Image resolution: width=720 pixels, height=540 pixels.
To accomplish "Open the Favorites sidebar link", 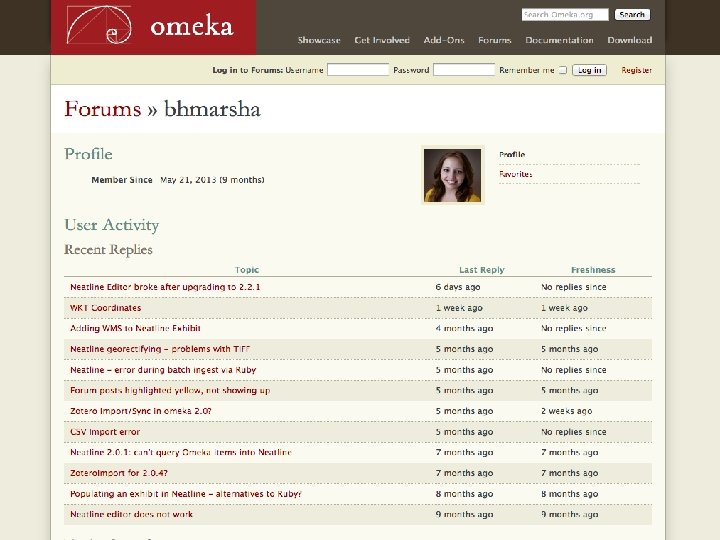I will (516, 174).
